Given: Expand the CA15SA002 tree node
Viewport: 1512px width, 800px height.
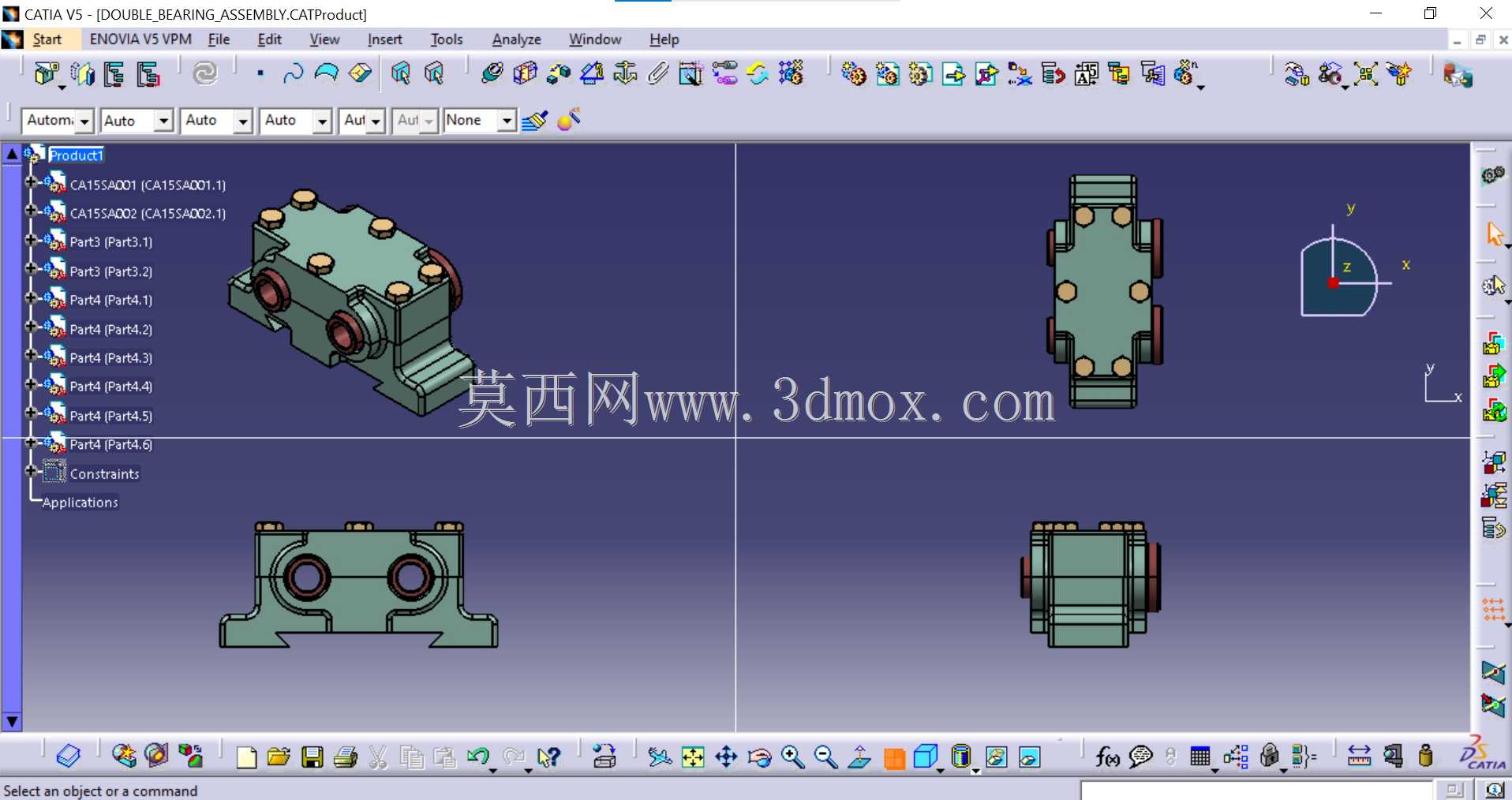Looking at the screenshot, I should coord(32,210).
